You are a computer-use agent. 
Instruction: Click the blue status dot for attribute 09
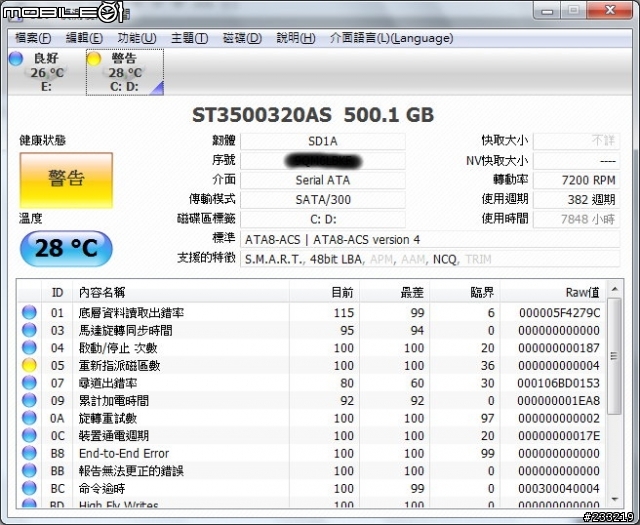click(29, 400)
